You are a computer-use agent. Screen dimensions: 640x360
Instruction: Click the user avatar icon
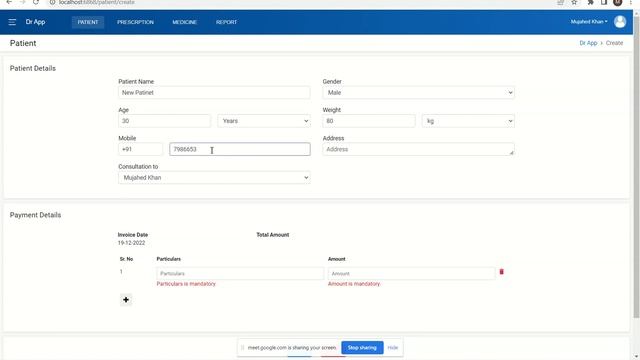(x=620, y=22)
